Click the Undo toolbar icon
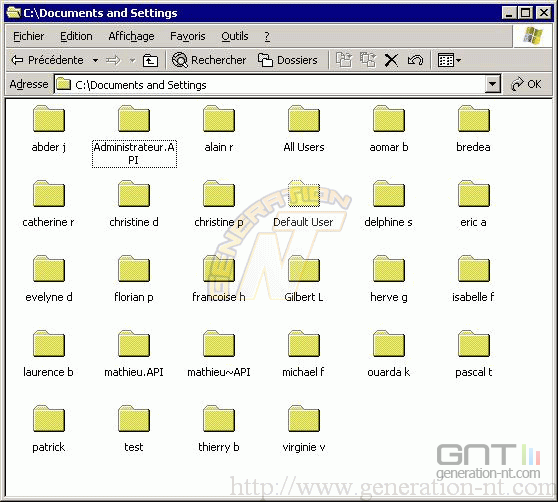The image size is (558, 502). [415, 60]
